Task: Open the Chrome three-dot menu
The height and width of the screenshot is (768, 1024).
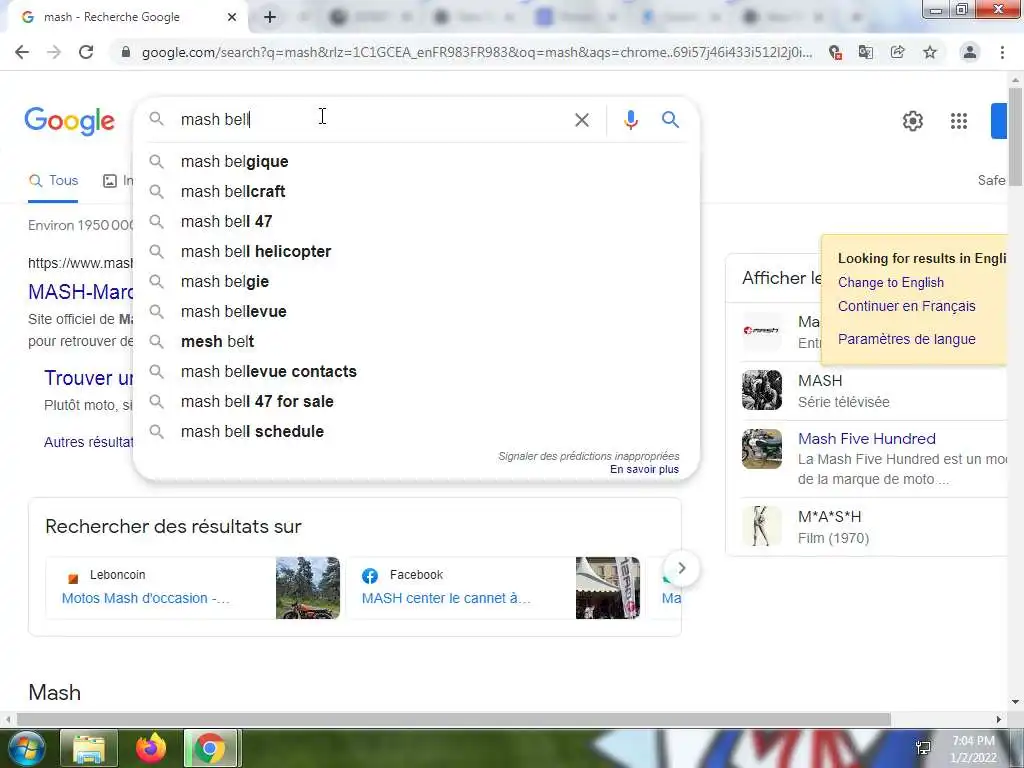Action: pyautogui.click(x=1002, y=52)
